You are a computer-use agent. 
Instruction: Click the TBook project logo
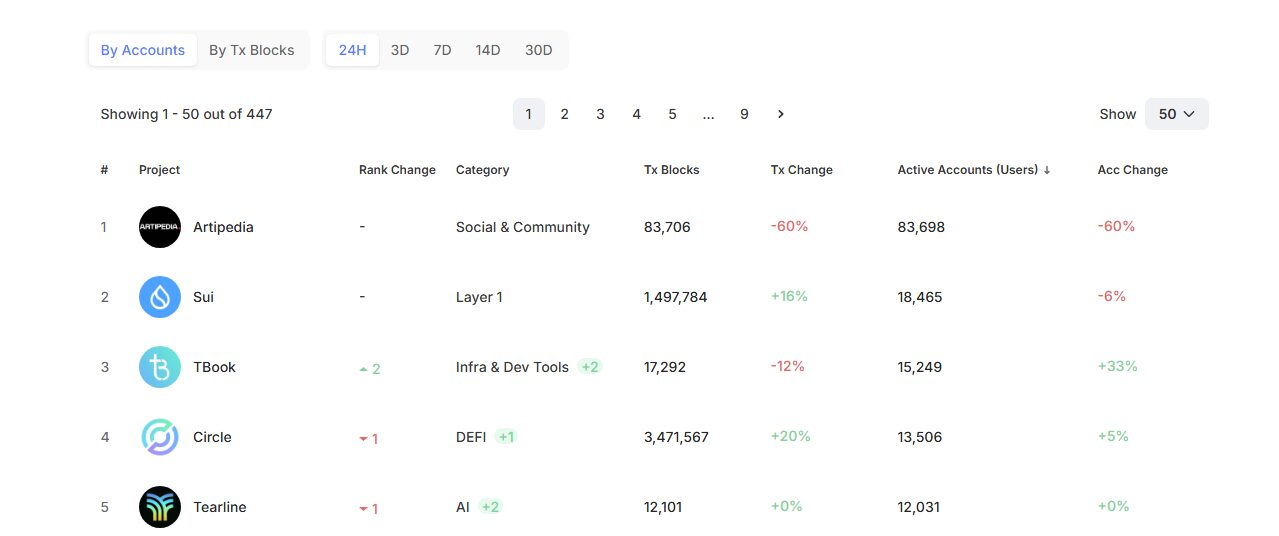click(x=159, y=367)
